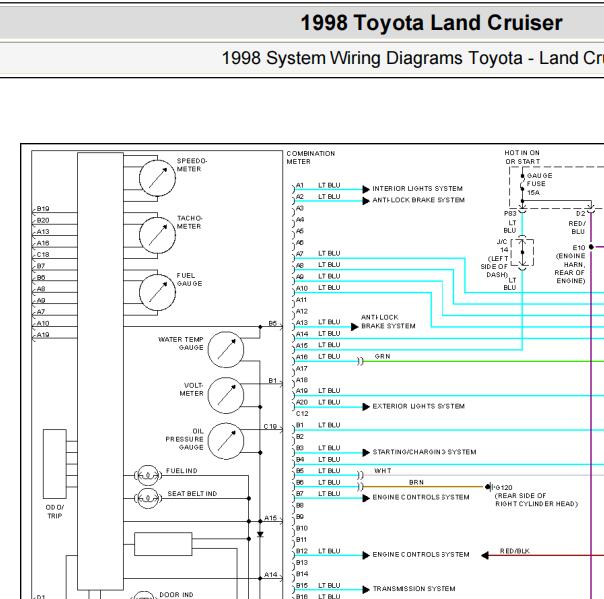Viewport: 604px width, 599px height.
Task: Click the 'LEFT SIDE OF DASH' note
Action: coord(495,267)
